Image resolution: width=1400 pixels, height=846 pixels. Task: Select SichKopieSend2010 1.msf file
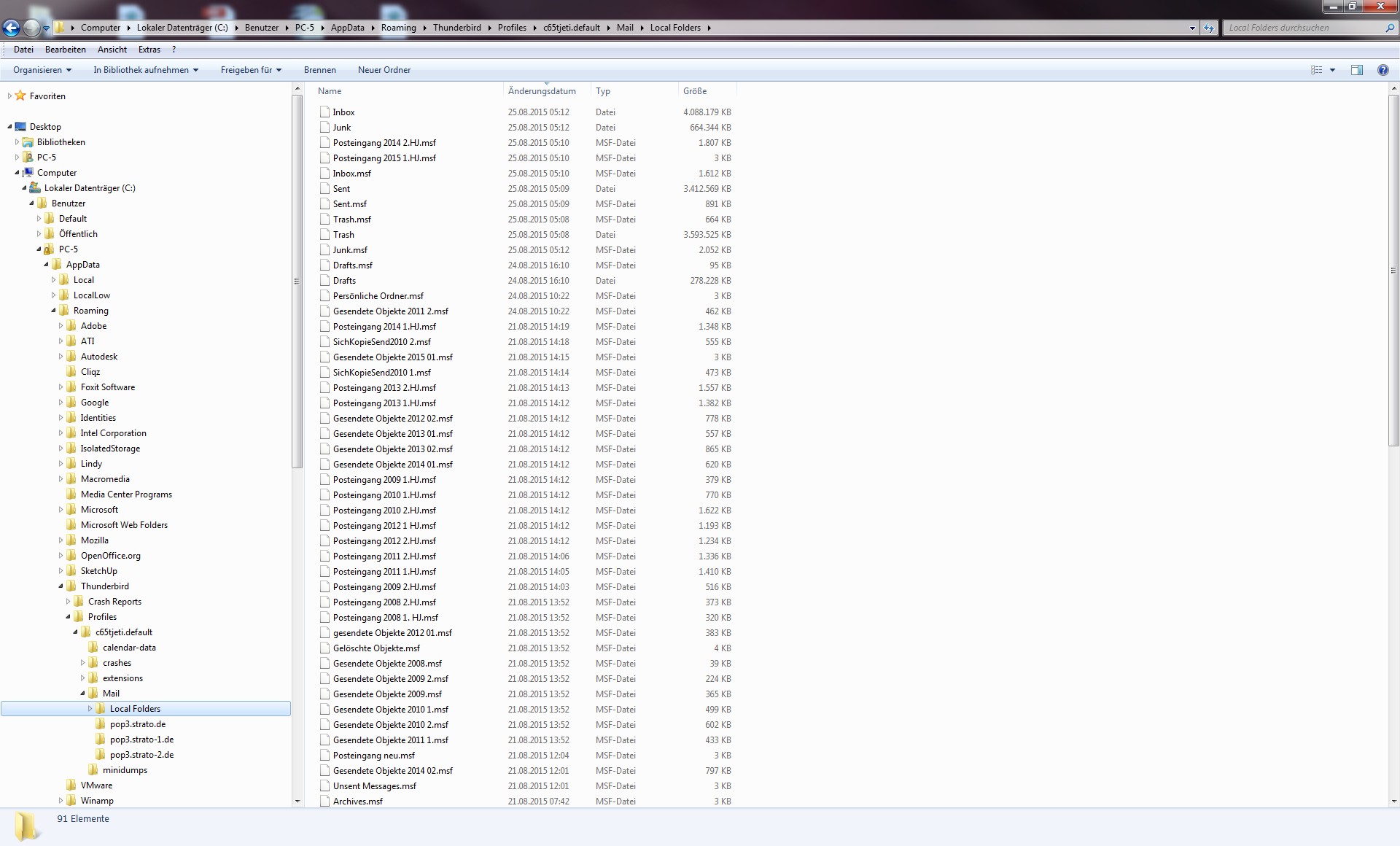(382, 373)
